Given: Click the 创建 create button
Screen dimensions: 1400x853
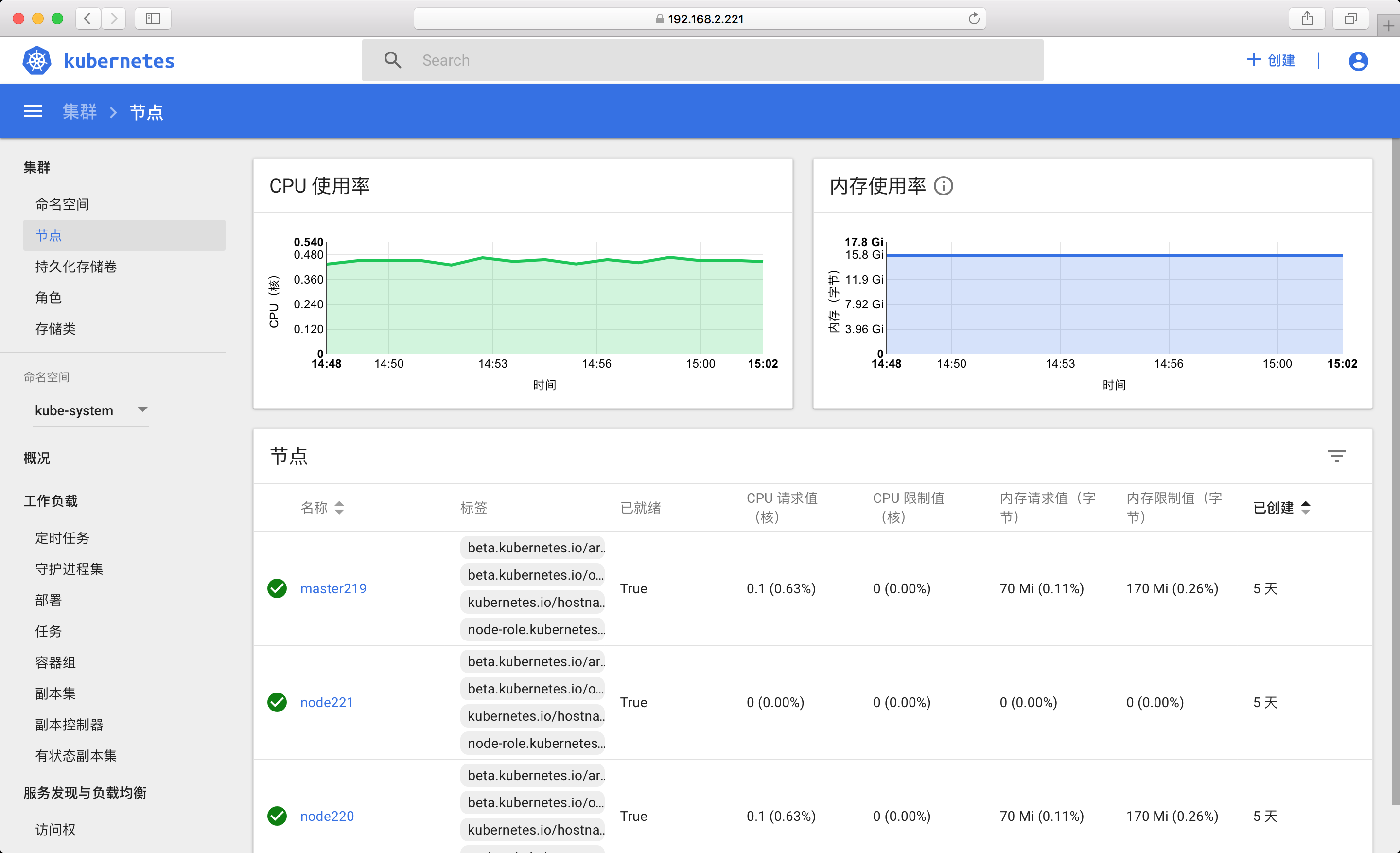Looking at the screenshot, I should coord(1271,60).
